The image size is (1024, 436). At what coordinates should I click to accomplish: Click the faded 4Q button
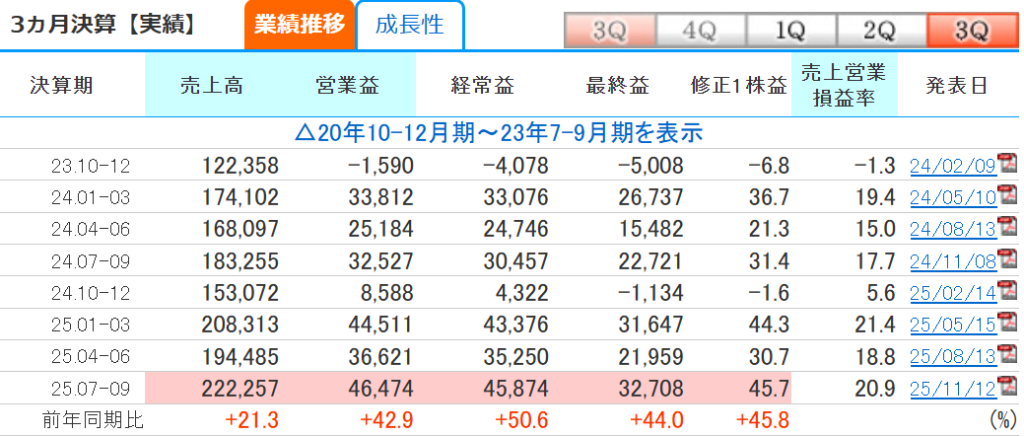point(700,30)
